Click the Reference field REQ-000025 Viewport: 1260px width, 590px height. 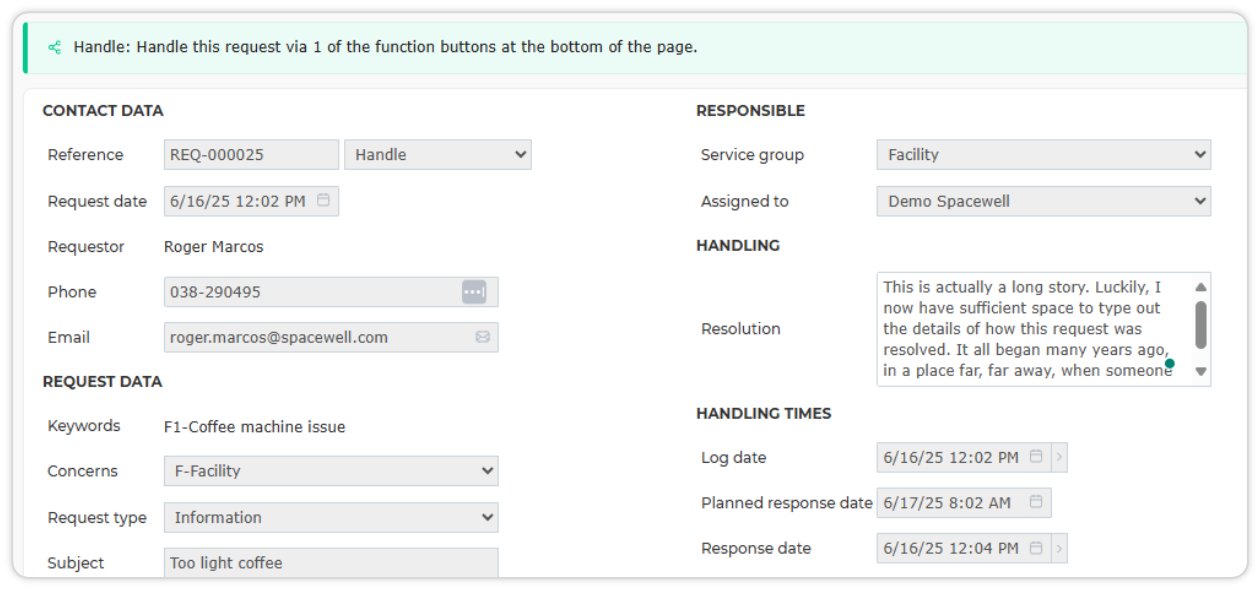(251, 155)
